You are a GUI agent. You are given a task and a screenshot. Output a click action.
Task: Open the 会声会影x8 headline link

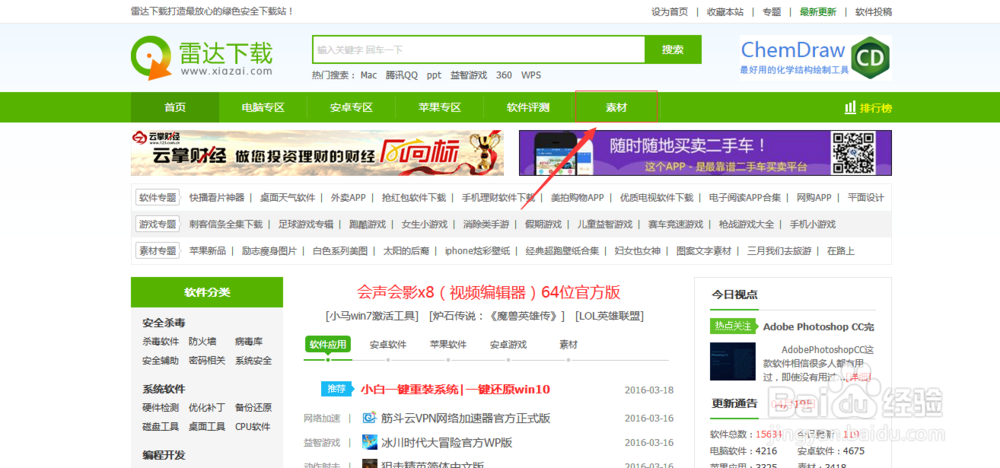(x=489, y=293)
